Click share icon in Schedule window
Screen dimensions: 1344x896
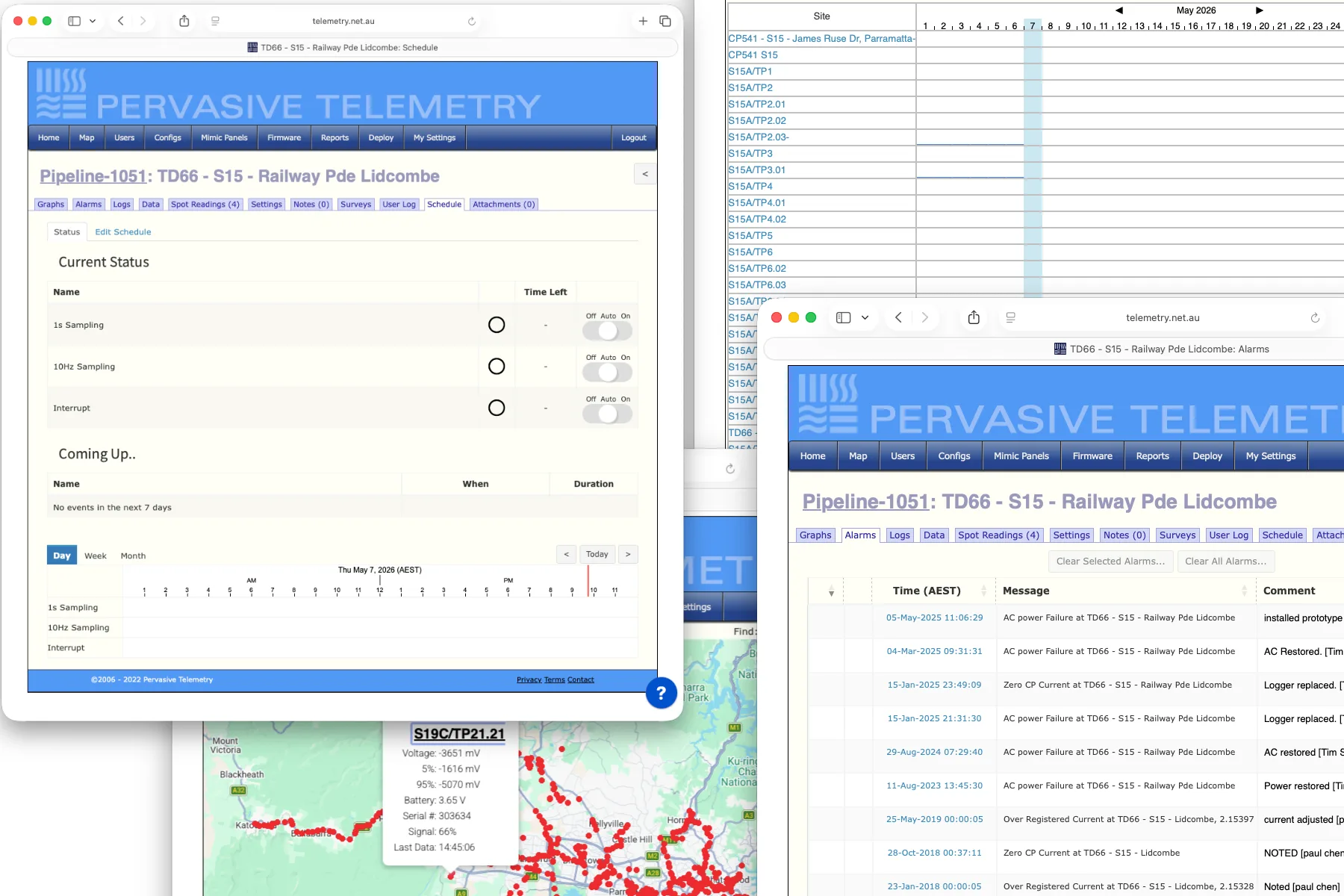184,21
